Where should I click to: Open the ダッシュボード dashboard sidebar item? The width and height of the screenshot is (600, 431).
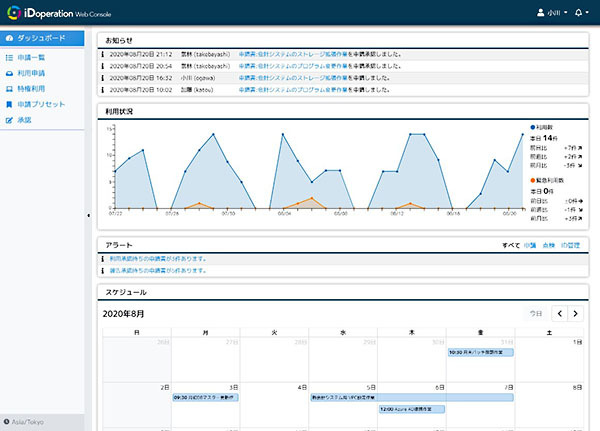coord(42,38)
